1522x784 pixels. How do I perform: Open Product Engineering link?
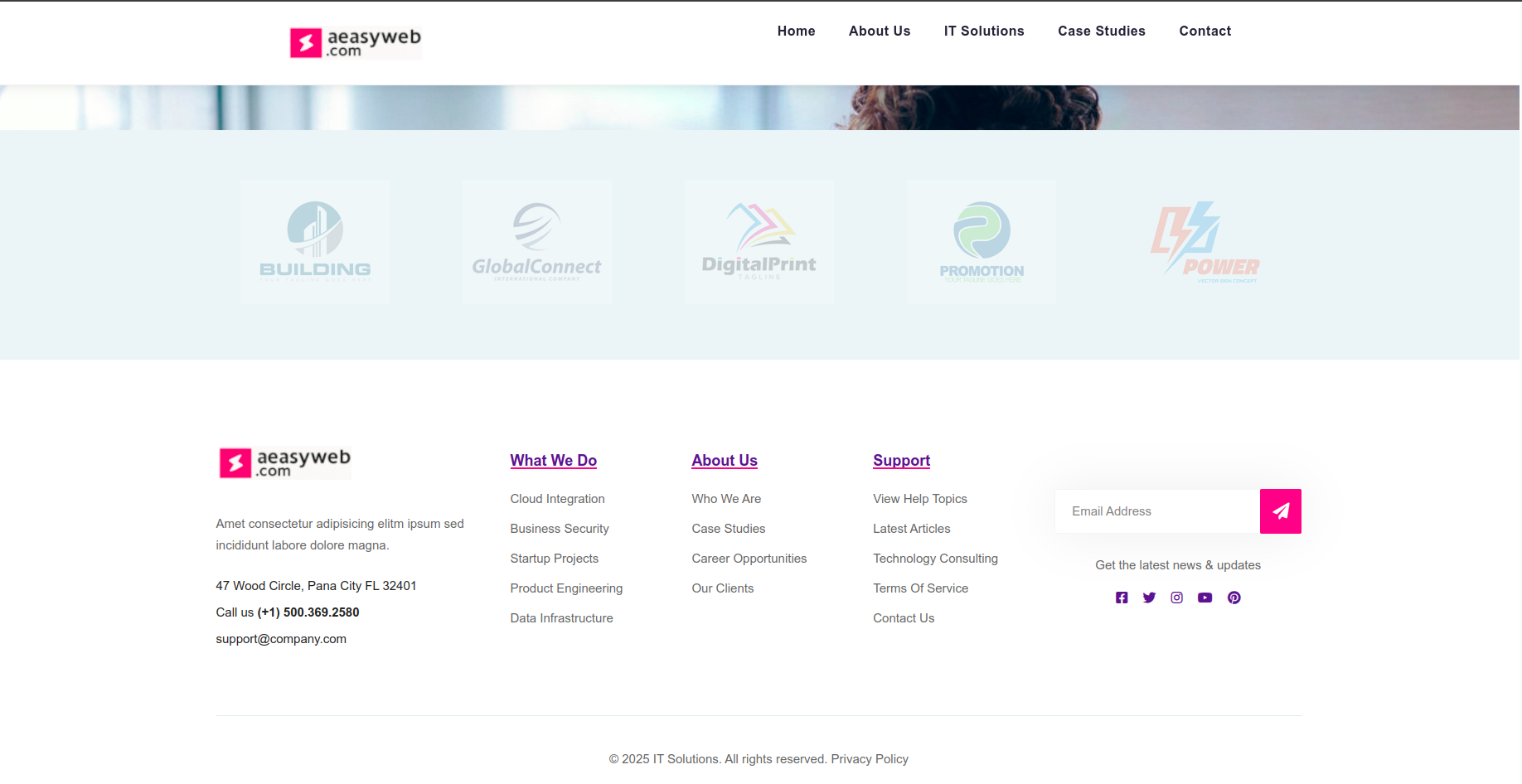pos(567,588)
